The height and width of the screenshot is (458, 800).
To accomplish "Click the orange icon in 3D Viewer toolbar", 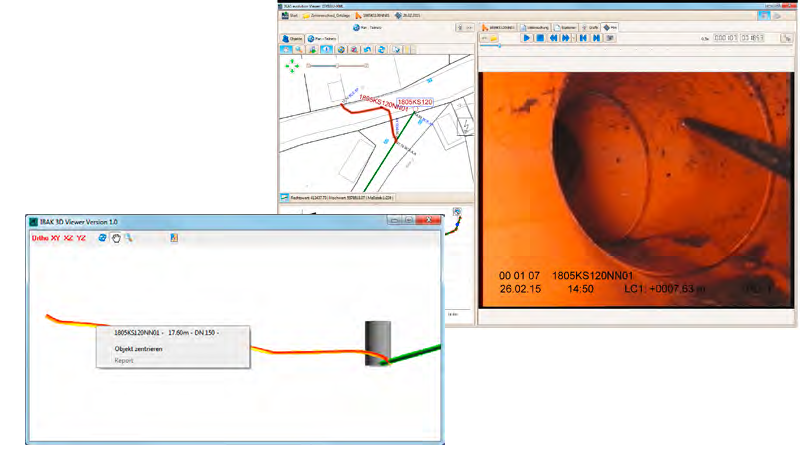I will (x=174, y=238).
